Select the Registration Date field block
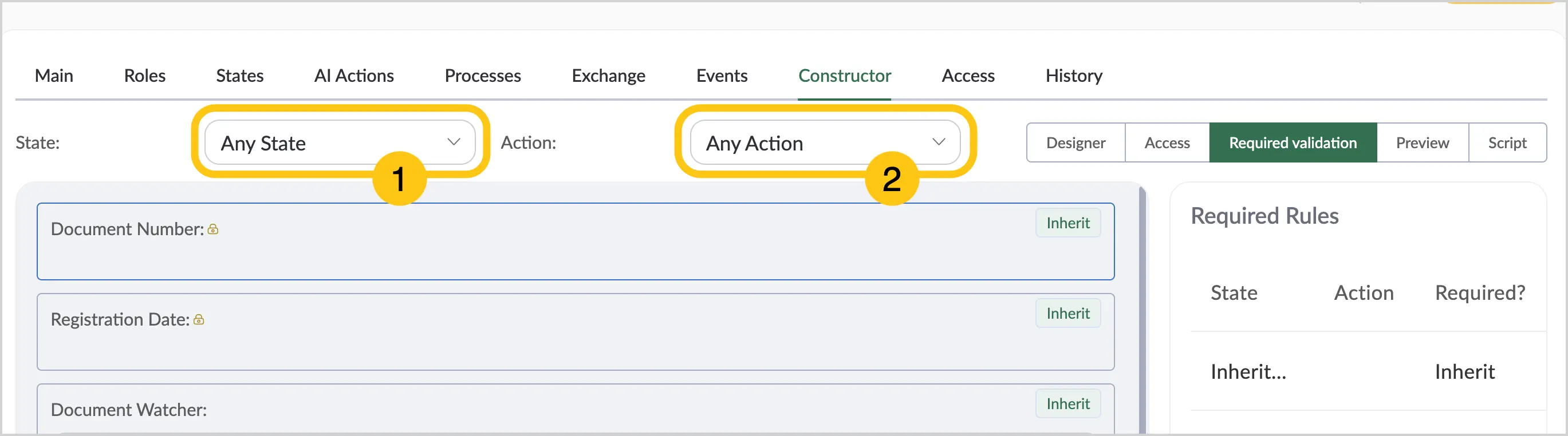The height and width of the screenshot is (436, 1568). point(576,332)
